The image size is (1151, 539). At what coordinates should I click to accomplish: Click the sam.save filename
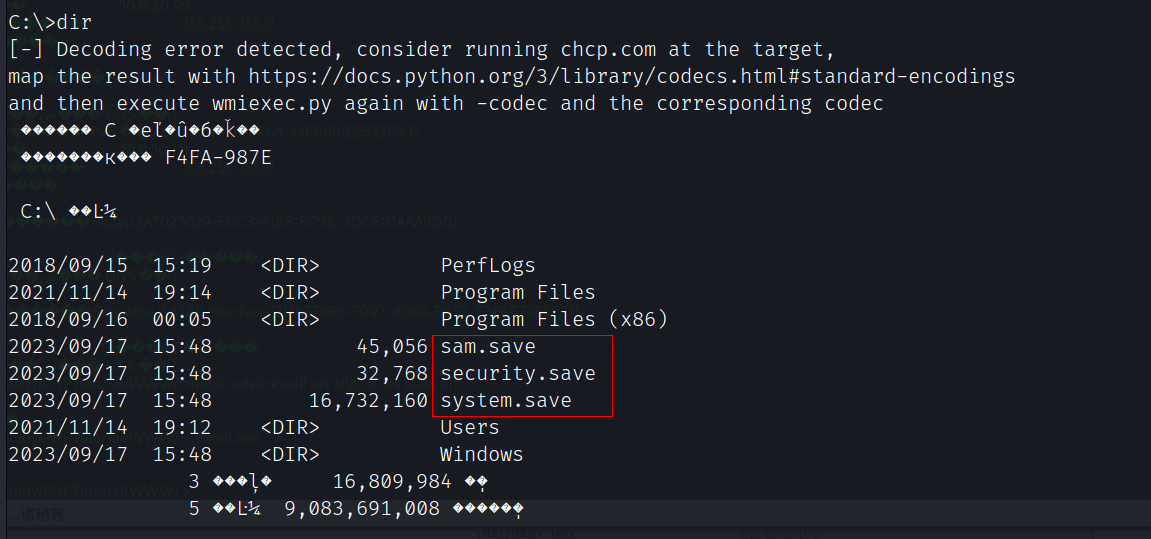488,347
